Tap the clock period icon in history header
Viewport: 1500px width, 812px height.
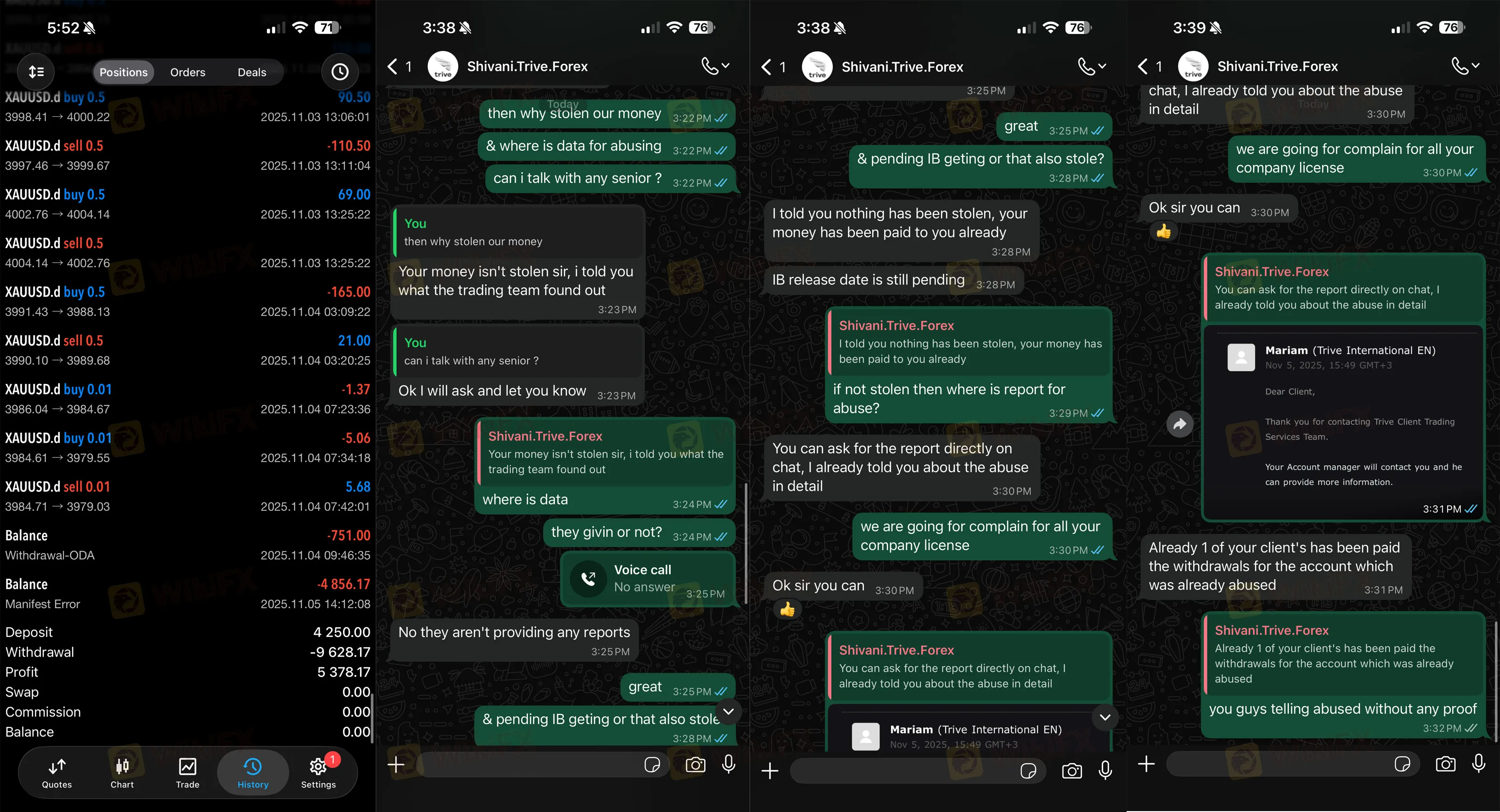coord(340,72)
